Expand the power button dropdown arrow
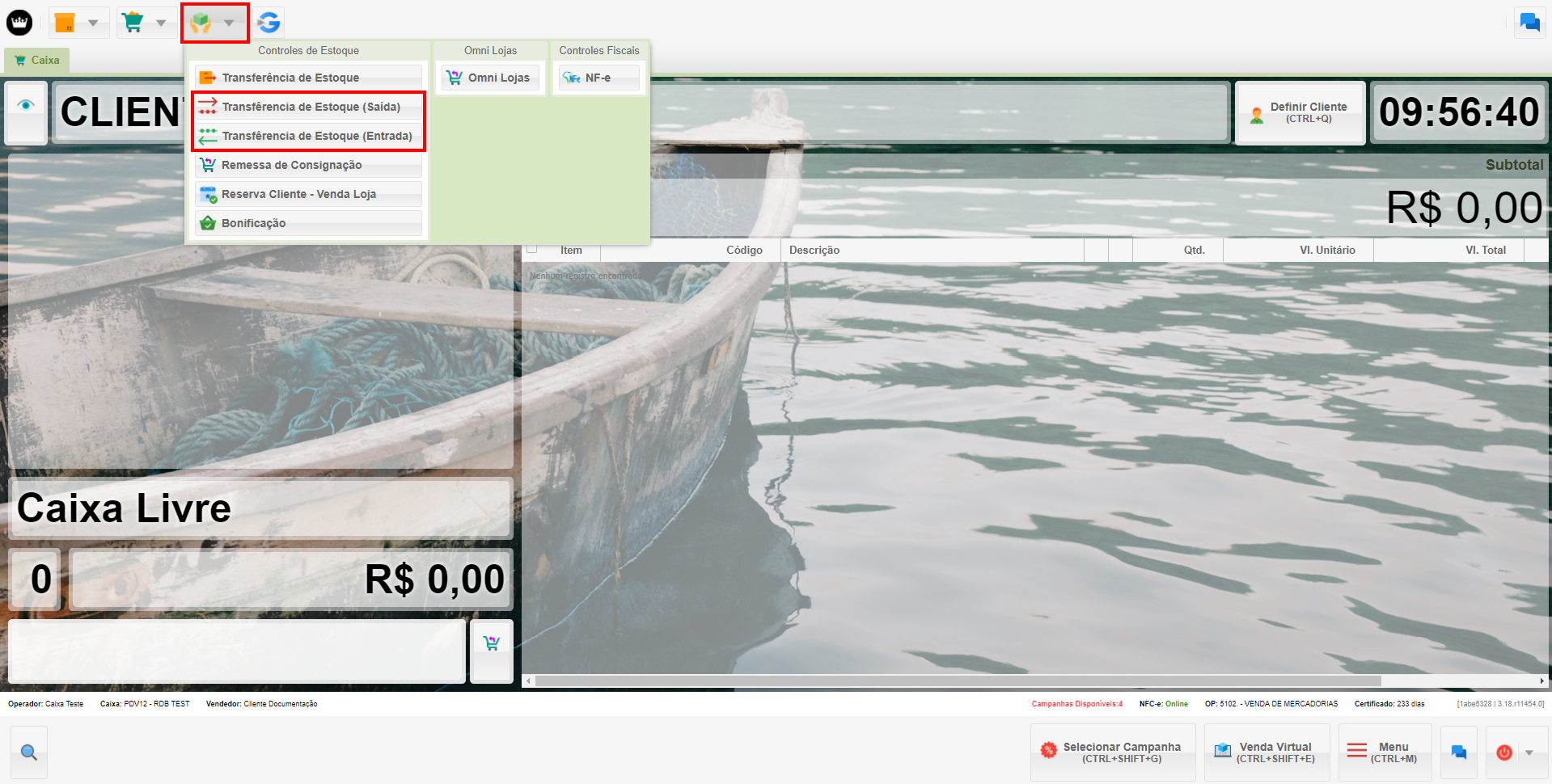1552x784 pixels. tap(1529, 752)
